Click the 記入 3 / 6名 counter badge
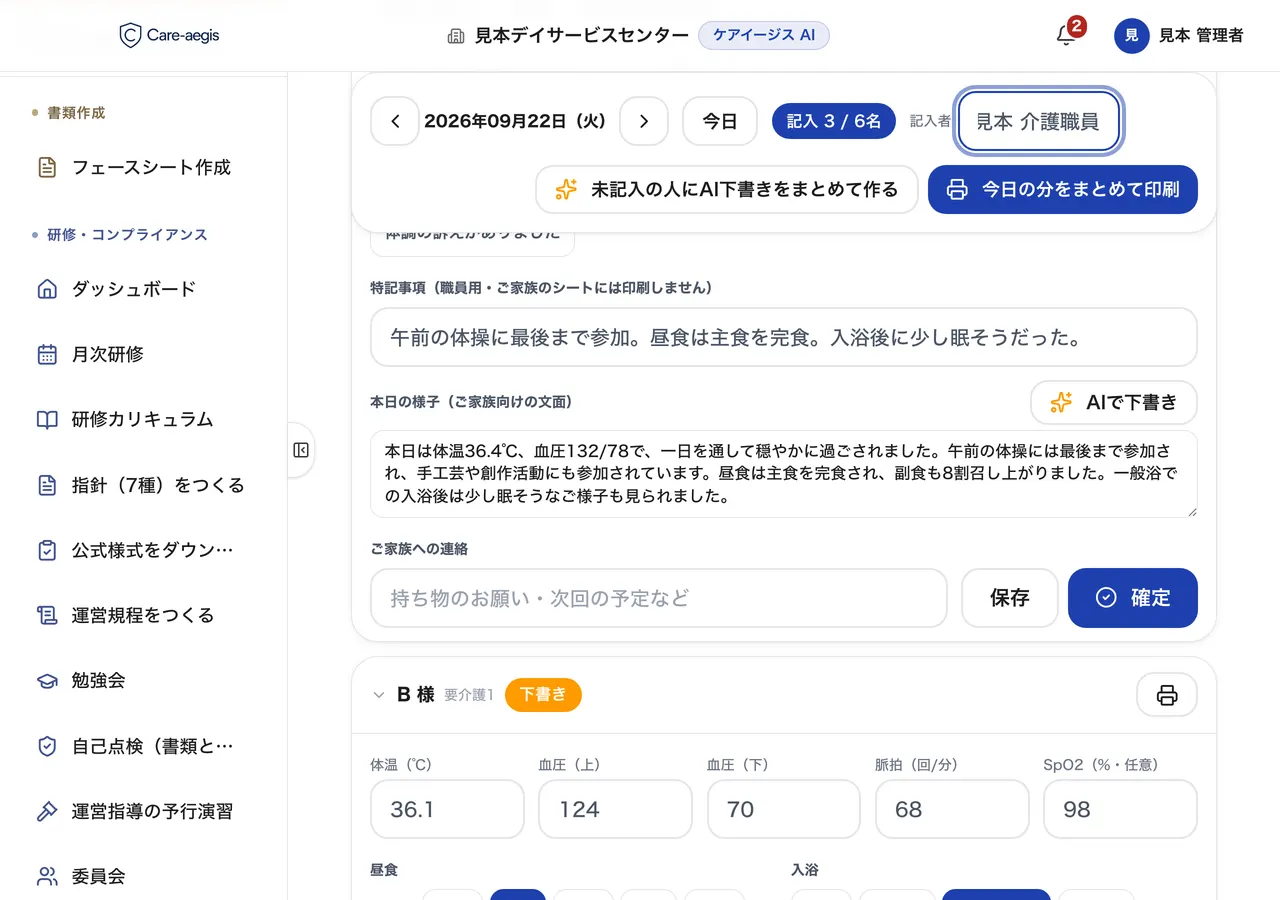 (834, 121)
